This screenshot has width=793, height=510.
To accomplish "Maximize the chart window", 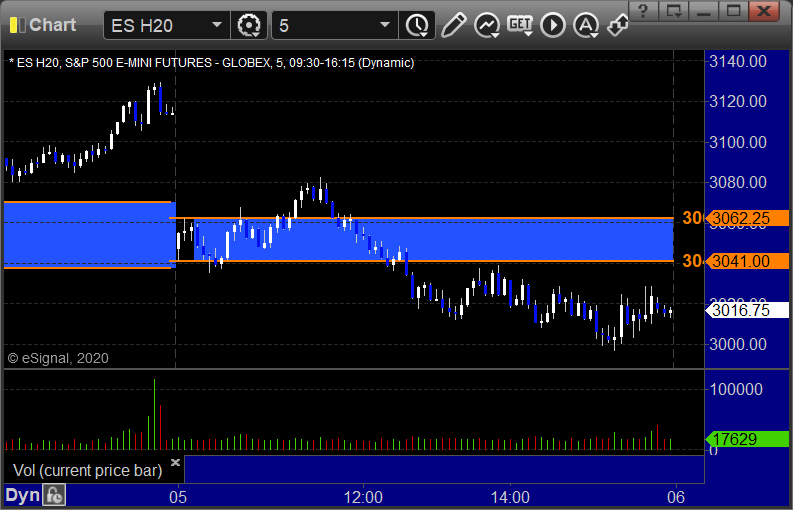I will tap(733, 10).
